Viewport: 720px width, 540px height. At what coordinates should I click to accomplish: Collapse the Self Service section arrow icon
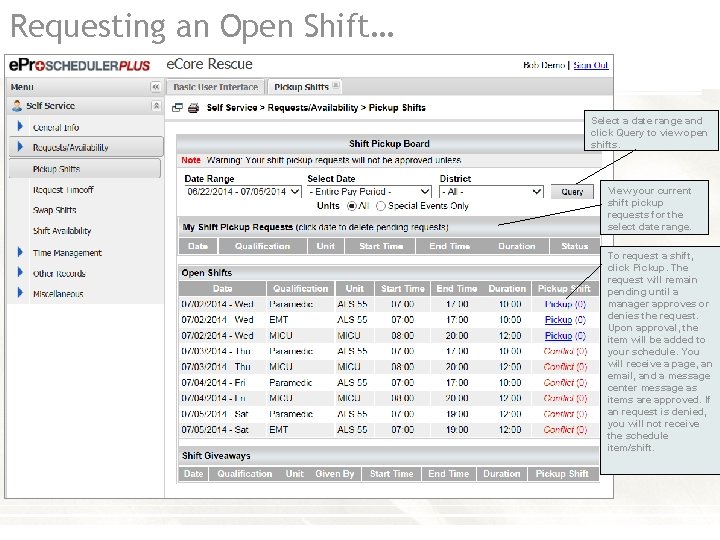point(156,106)
